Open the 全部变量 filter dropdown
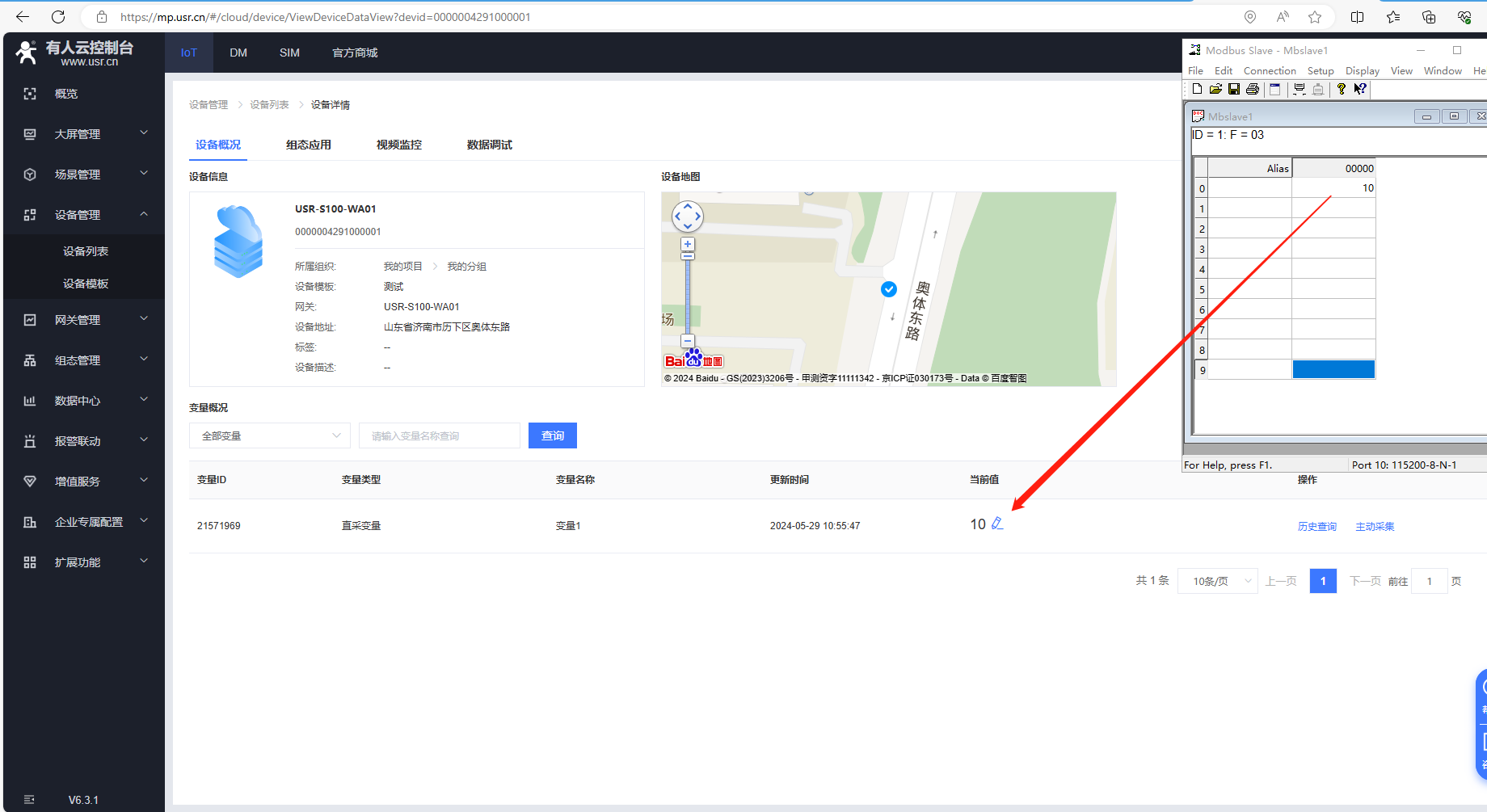Viewport: 1487px width, 812px height. pyautogui.click(x=270, y=435)
